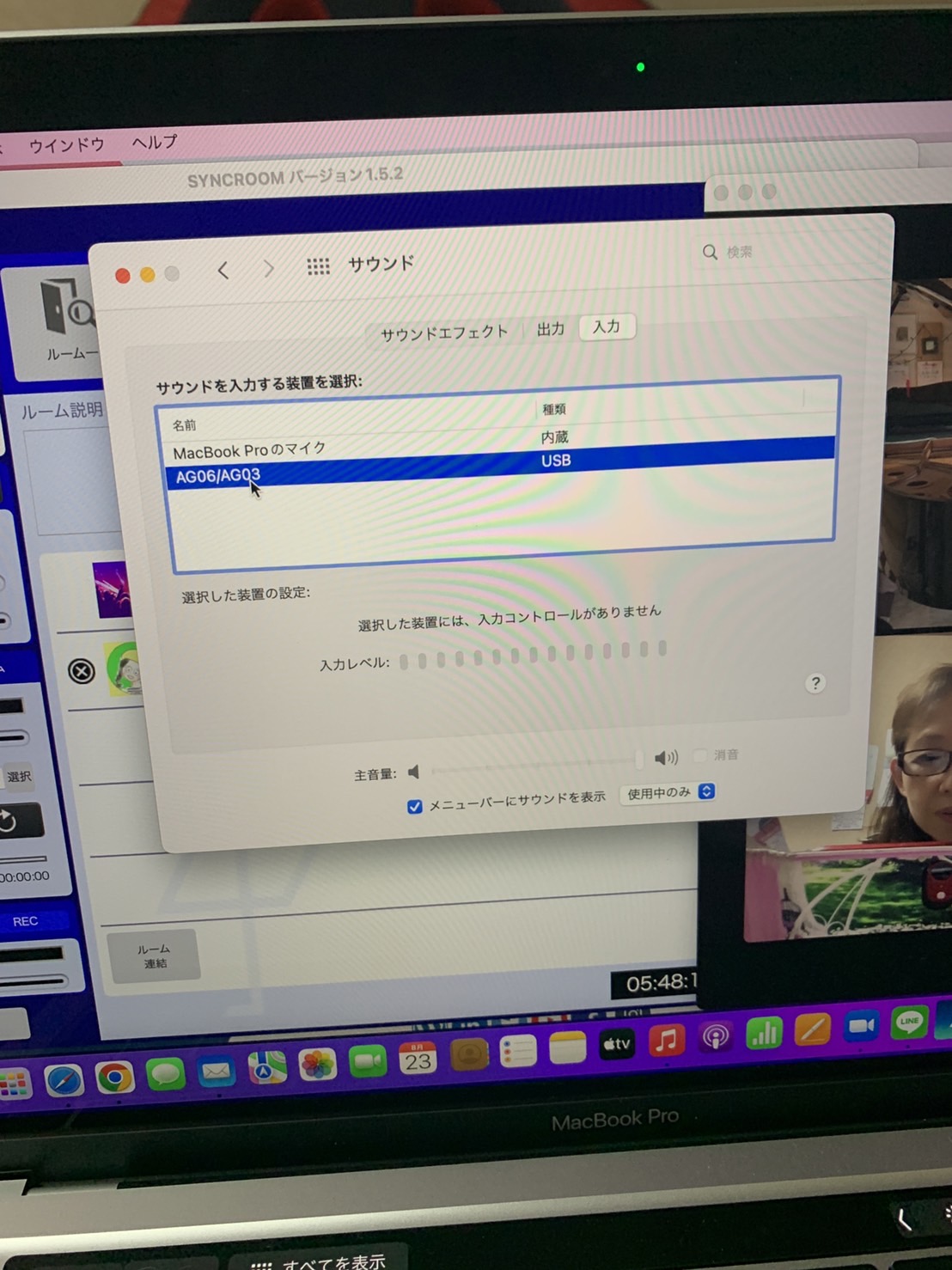Launch Google Chrome from the Dock
This screenshot has width=952, height=1270.
[x=114, y=1078]
